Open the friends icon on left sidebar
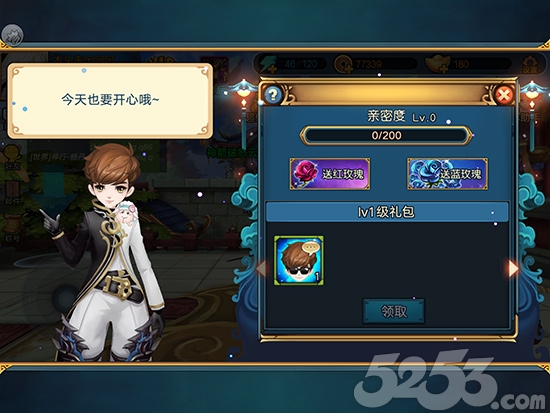Image resolution: width=550 pixels, height=413 pixels. (12, 157)
